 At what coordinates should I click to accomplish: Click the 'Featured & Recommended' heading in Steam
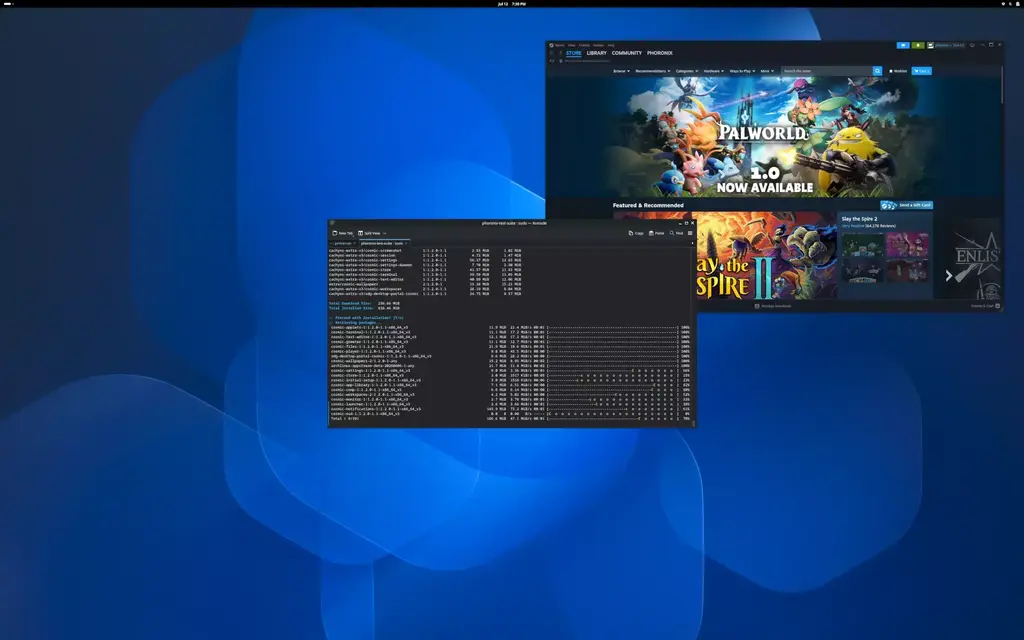[648, 205]
